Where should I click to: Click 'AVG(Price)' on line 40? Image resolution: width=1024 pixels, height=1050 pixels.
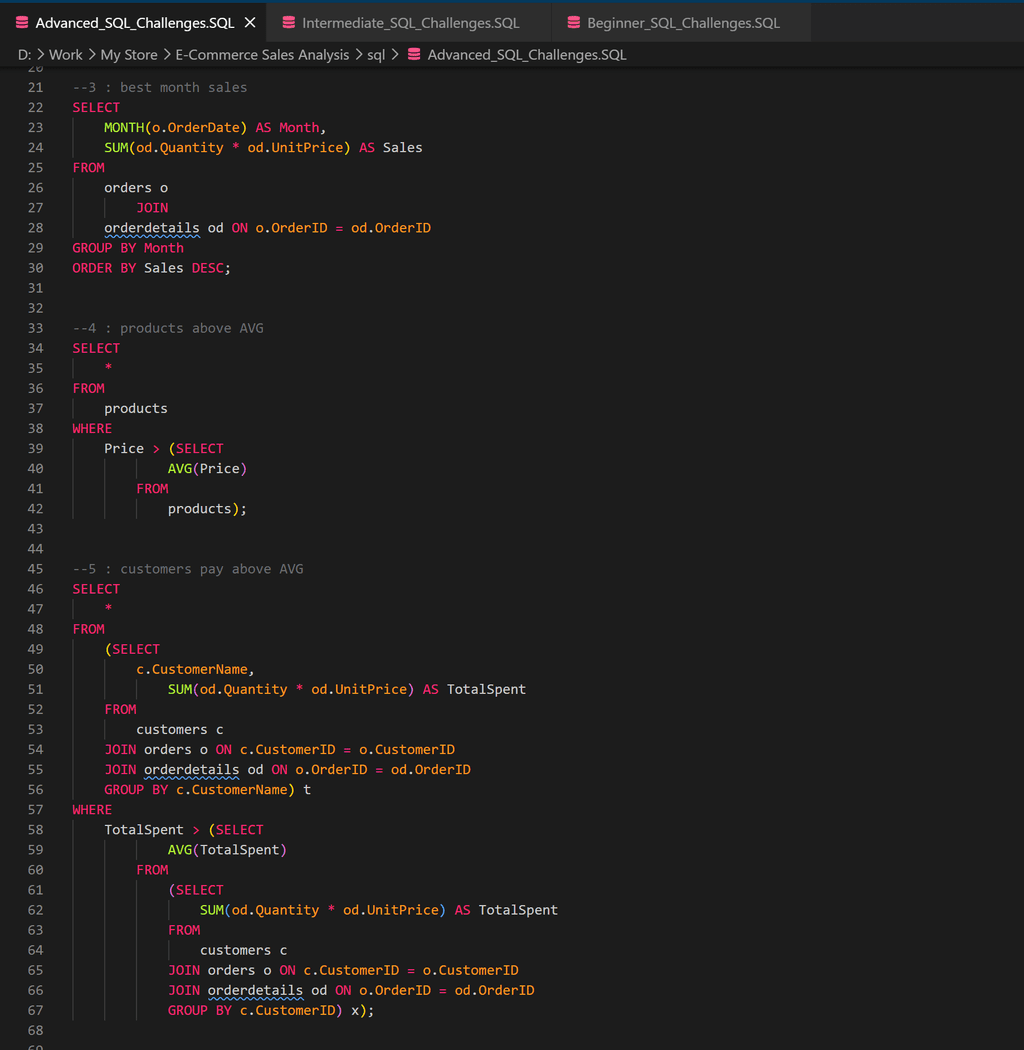pyautogui.click(x=207, y=469)
